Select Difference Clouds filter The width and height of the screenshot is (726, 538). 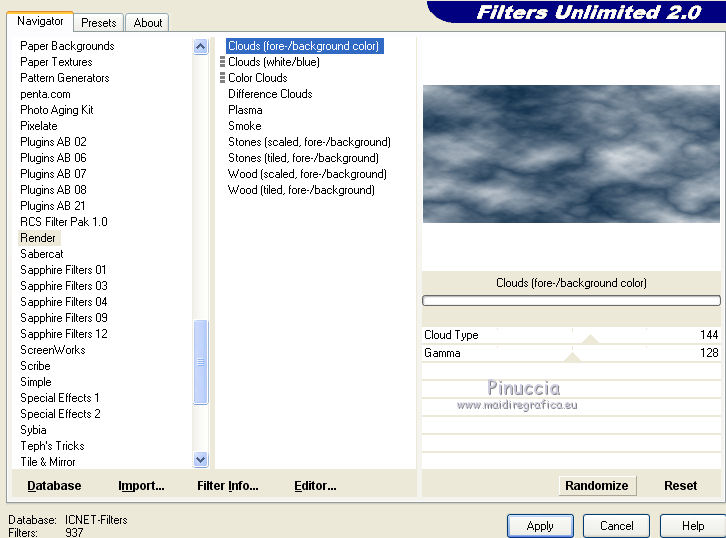click(270, 94)
